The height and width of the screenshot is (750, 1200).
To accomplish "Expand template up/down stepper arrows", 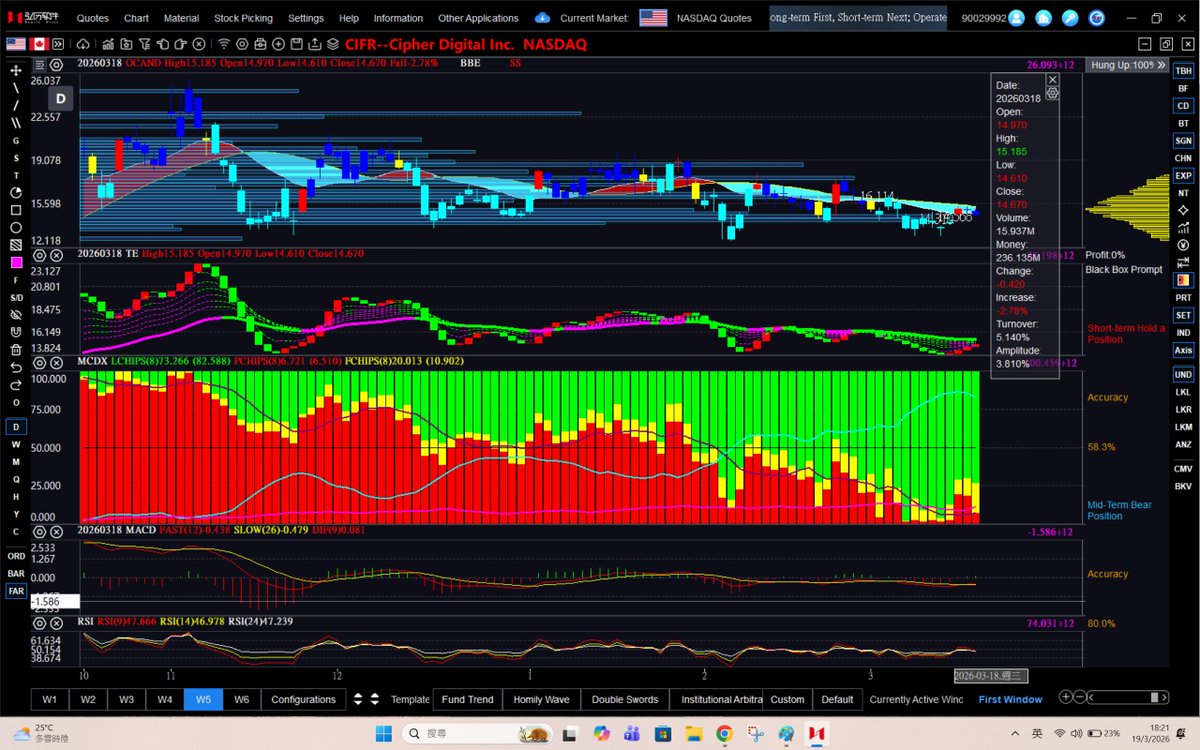I will pyautogui.click(x=368, y=699).
